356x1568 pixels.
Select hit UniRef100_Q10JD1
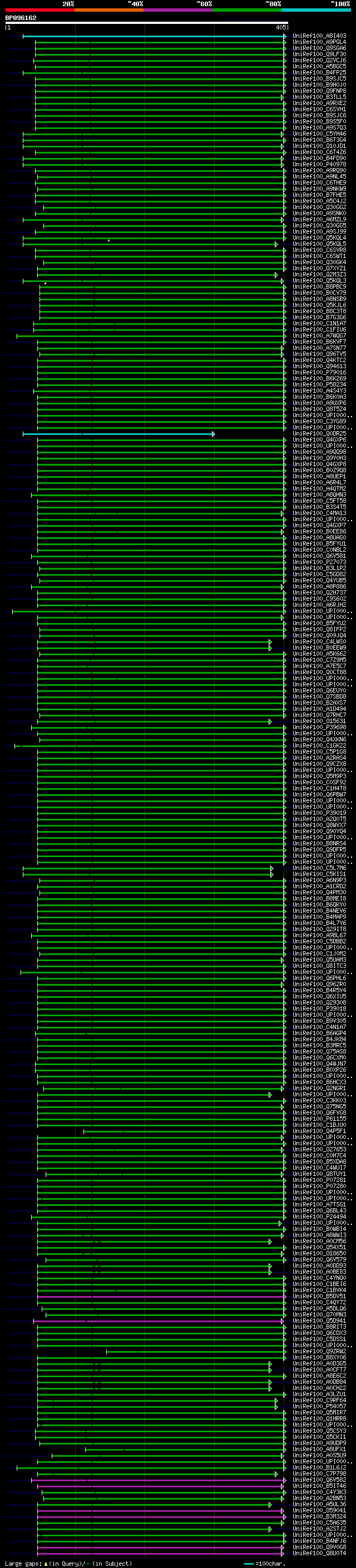(x=319, y=146)
